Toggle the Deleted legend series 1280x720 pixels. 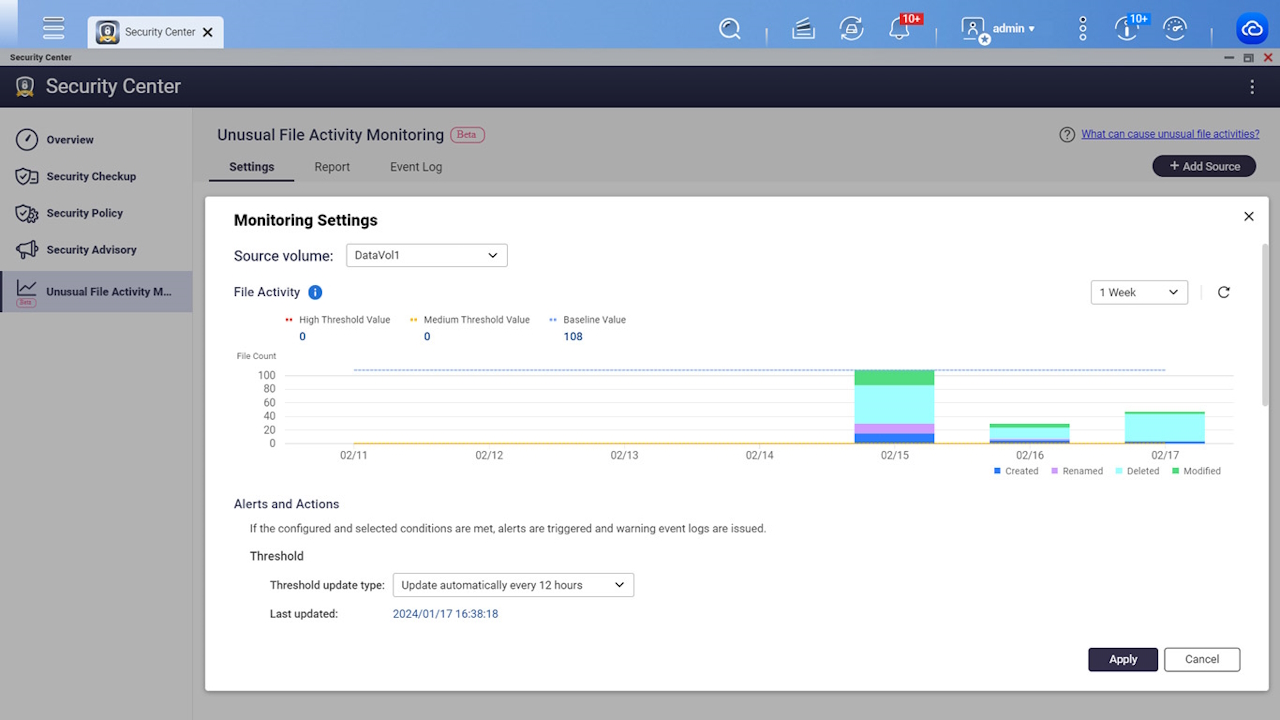click(1137, 471)
